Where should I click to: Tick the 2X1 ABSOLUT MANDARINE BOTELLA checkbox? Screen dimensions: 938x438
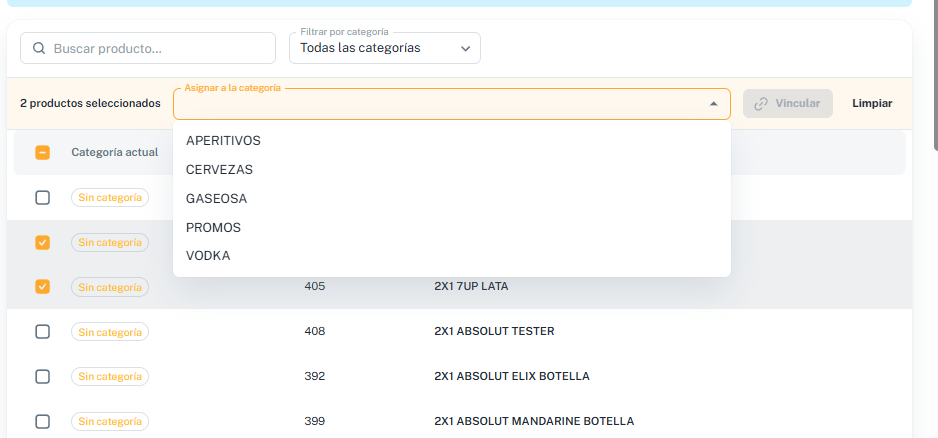[x=42, y=421]
